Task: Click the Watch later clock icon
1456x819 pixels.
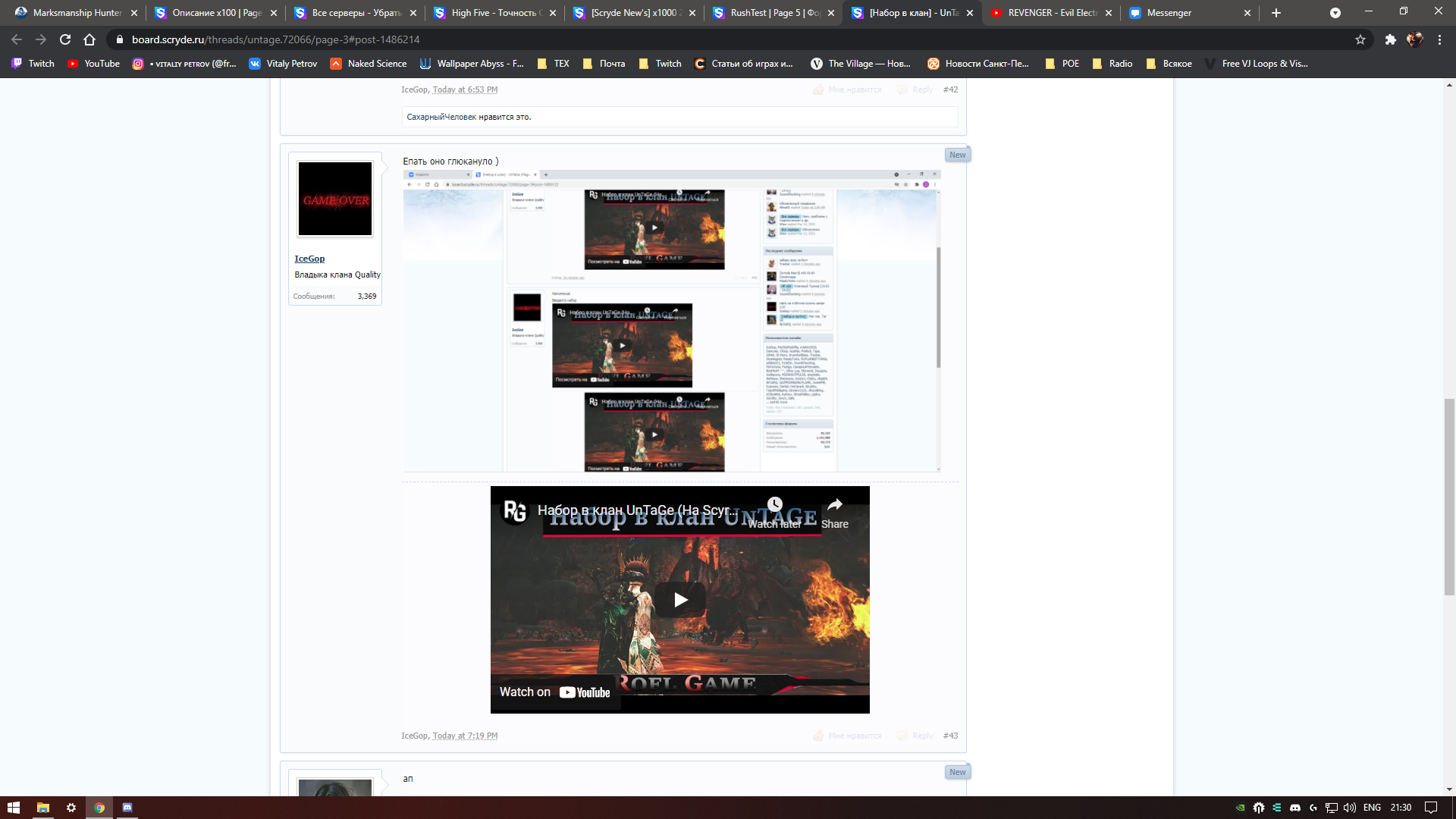Action: tap(774, 505)
